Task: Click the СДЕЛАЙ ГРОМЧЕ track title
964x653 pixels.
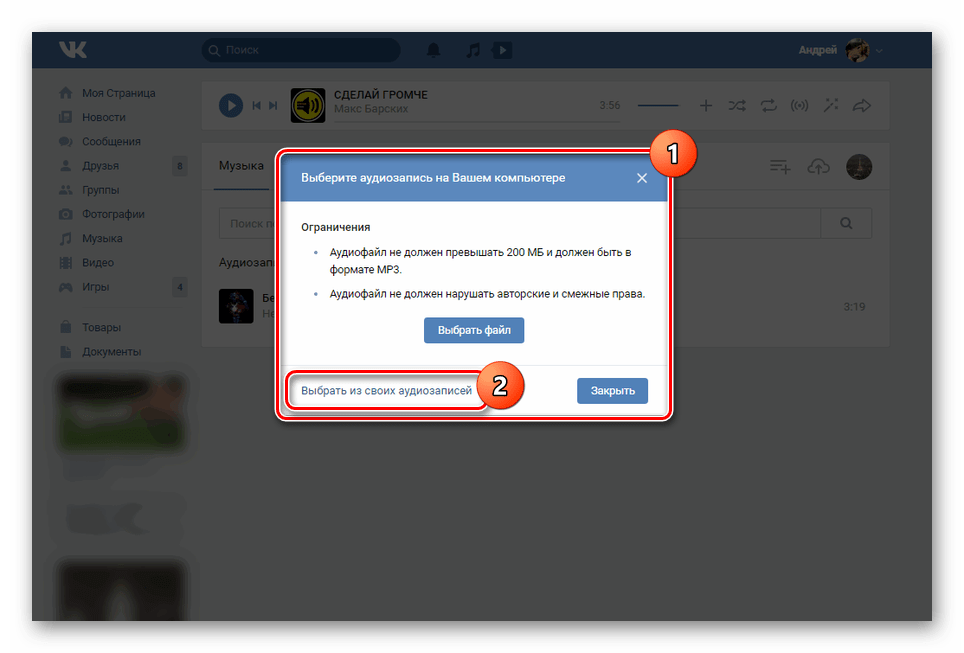Action: click(x=381, y=95)
